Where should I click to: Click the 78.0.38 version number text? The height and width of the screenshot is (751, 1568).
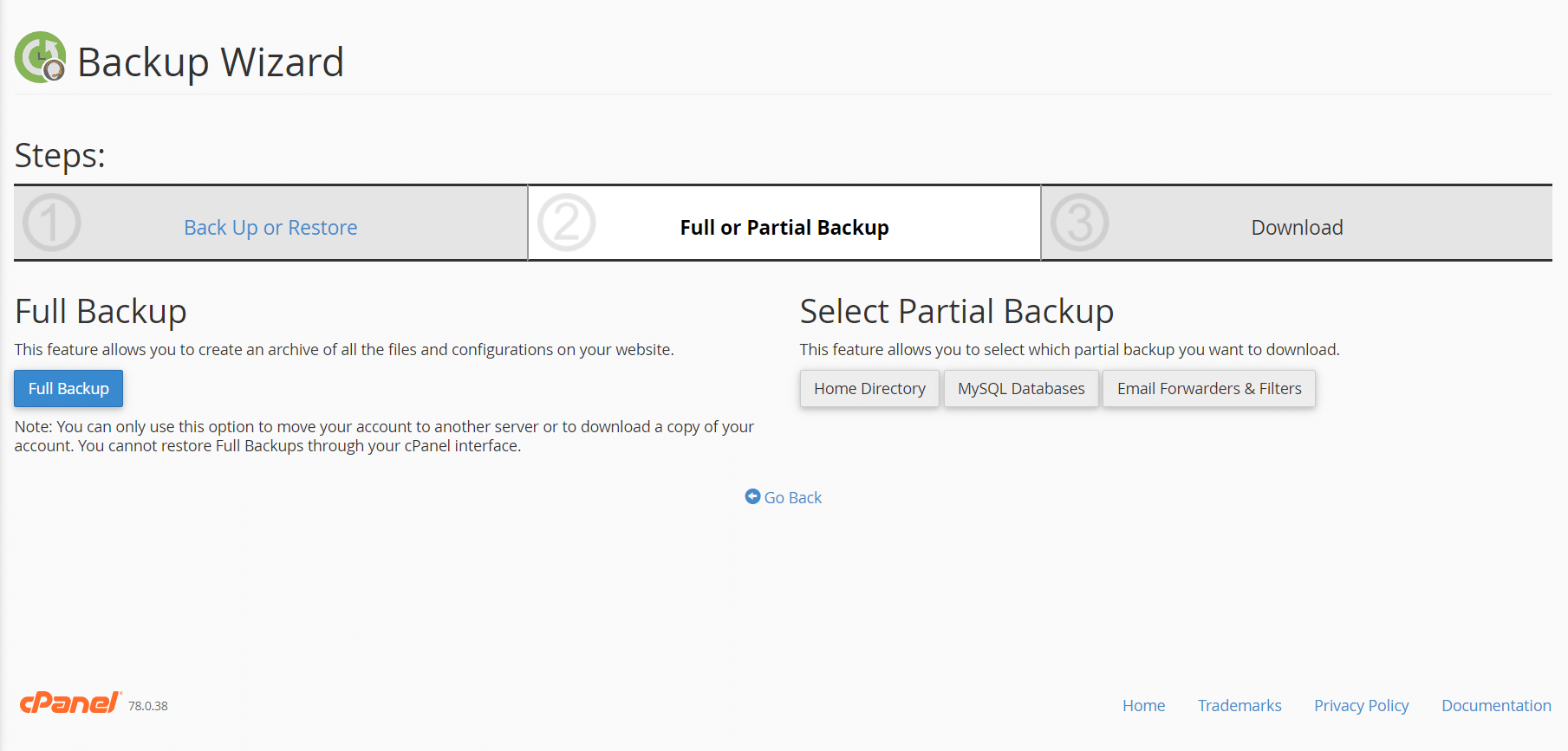[148, 706]
